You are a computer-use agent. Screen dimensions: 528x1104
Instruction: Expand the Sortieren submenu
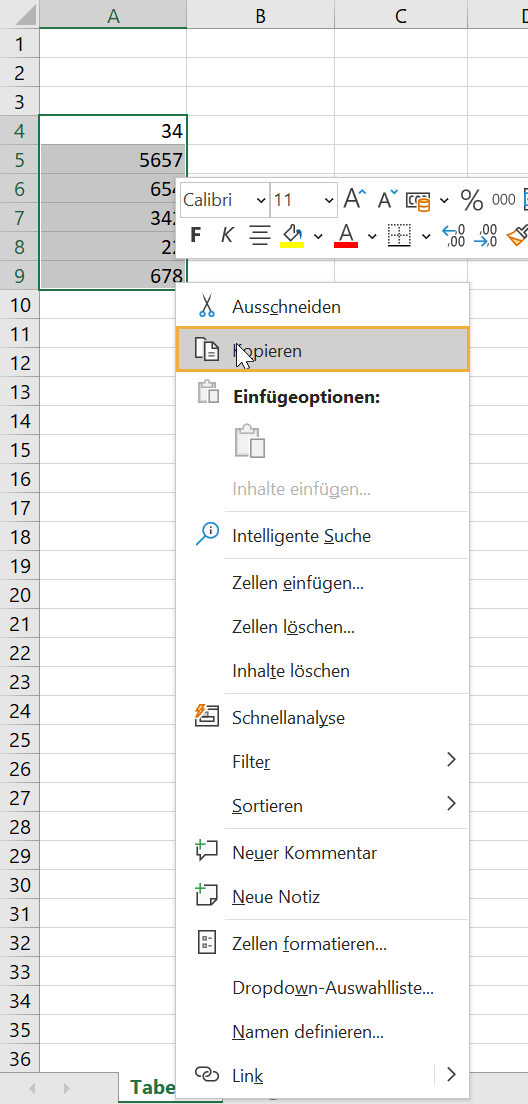coord(451,803)
